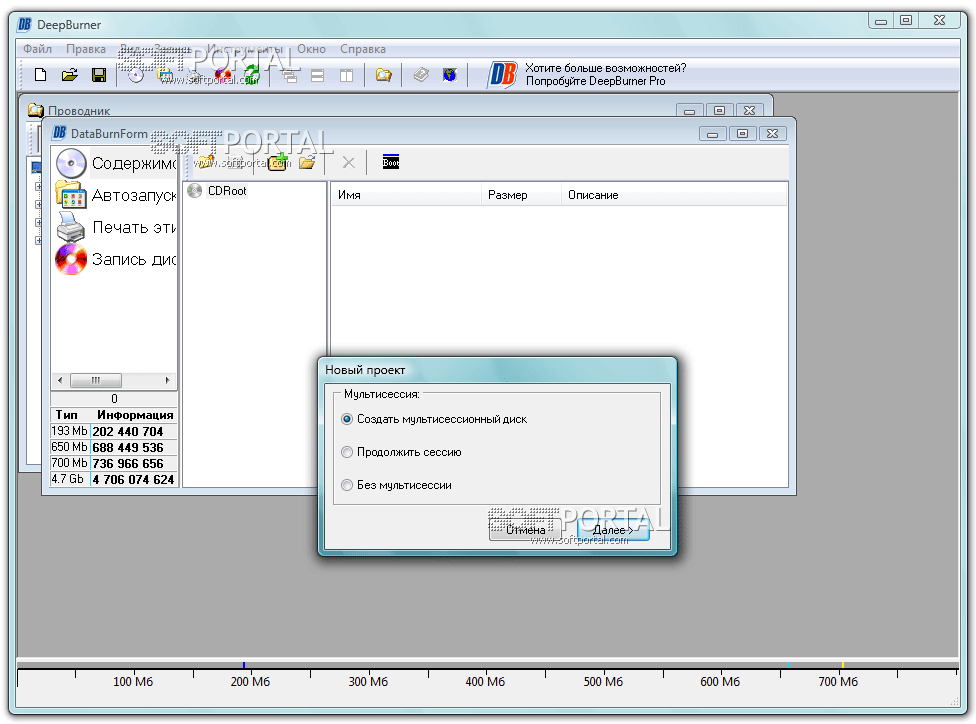Click the yellow marker near 700 Мб on the ruler
This screenshot has width=976, height=724.
(x=842, y=665)
